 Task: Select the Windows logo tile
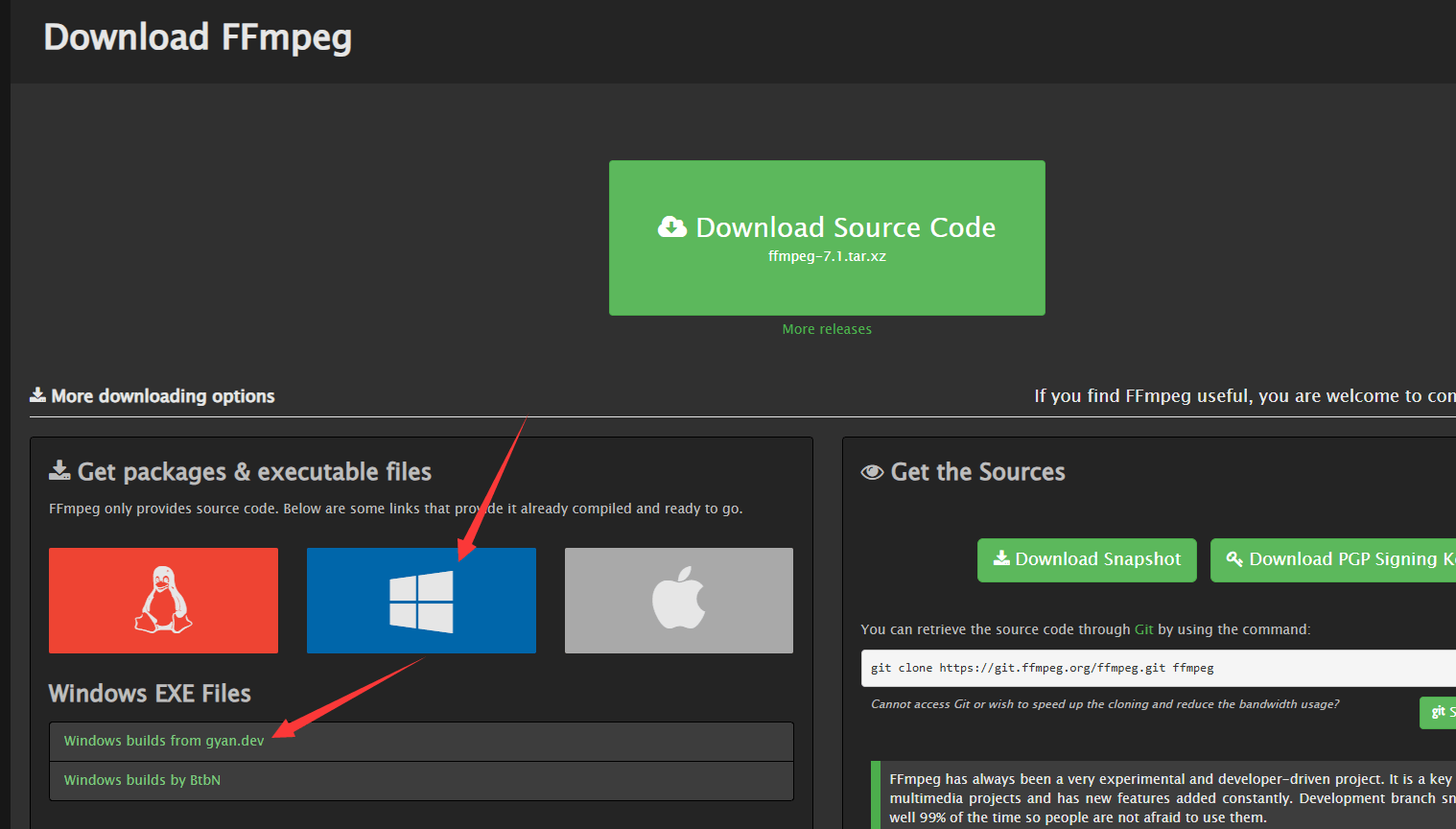tap(421, 601)
